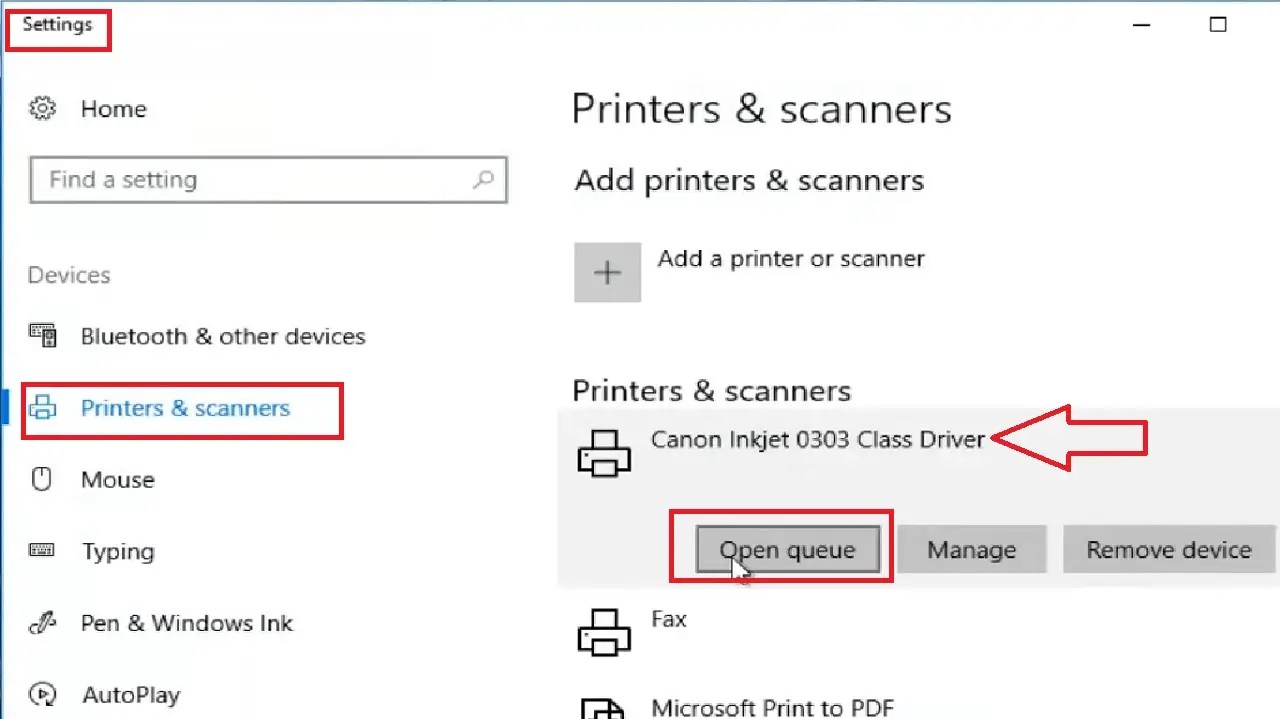Click the plus icon to add a printer
Image resolution: width=1280 pixels, height=719 pixels.
coord(607,271)
